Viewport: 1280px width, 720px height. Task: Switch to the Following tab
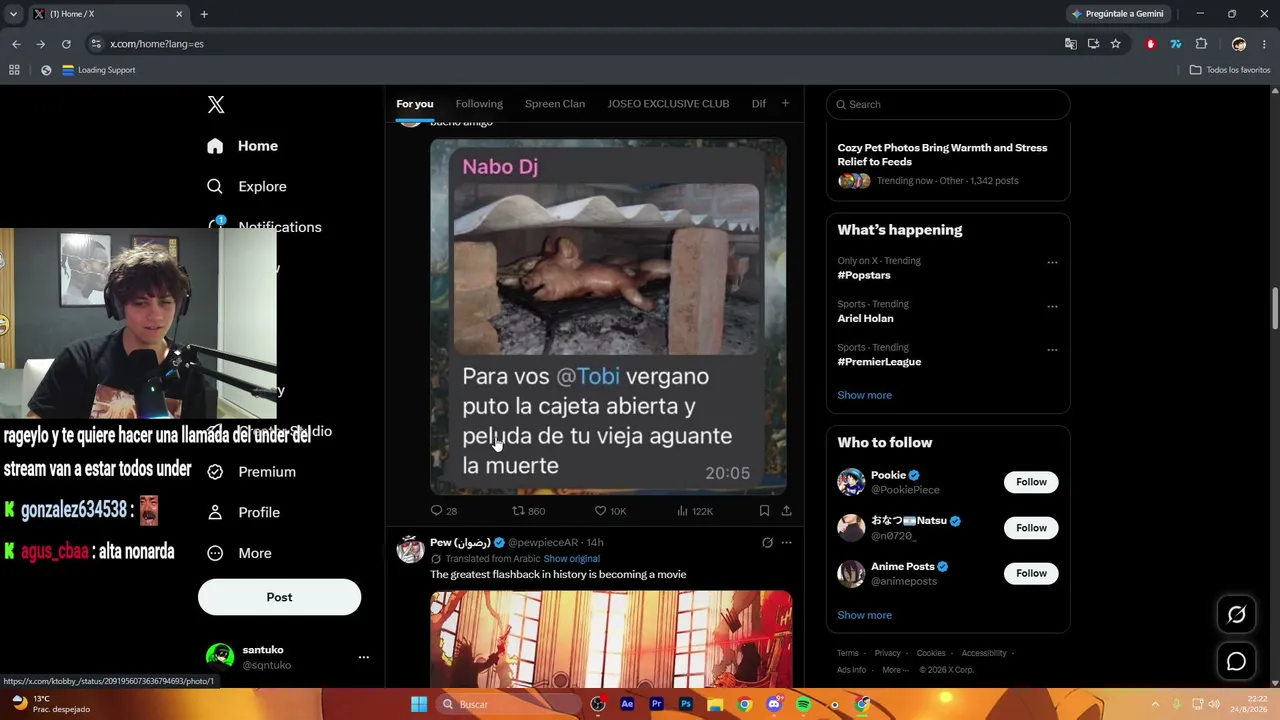click(x=479, y=104)
